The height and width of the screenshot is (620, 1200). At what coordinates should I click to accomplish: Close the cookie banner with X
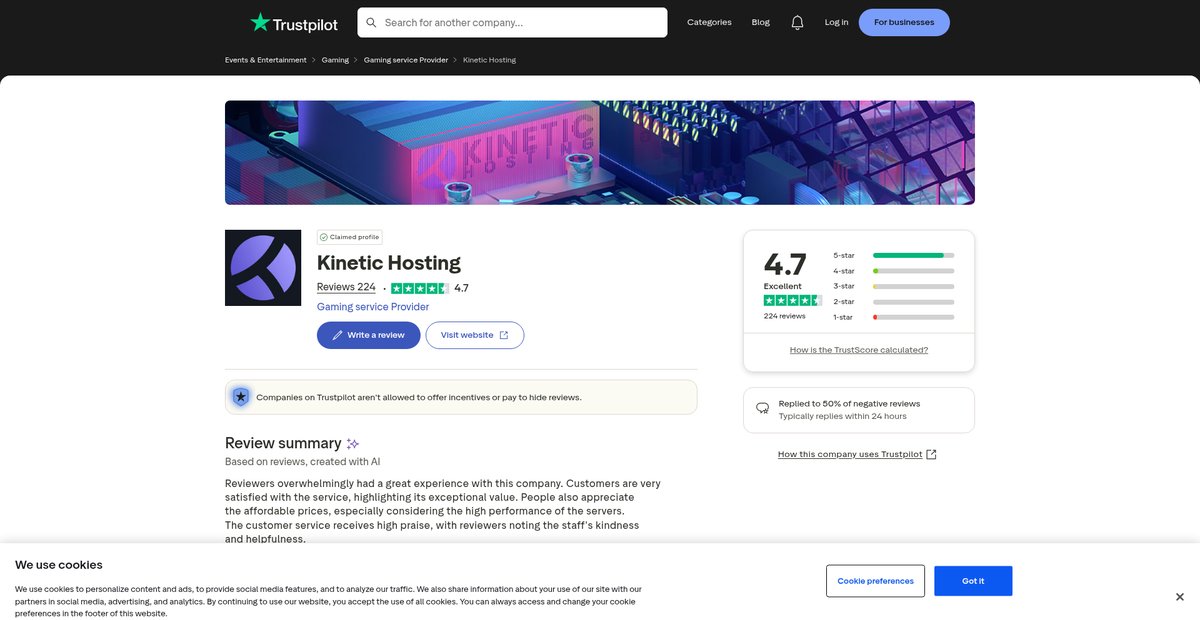pos(1180,597)
